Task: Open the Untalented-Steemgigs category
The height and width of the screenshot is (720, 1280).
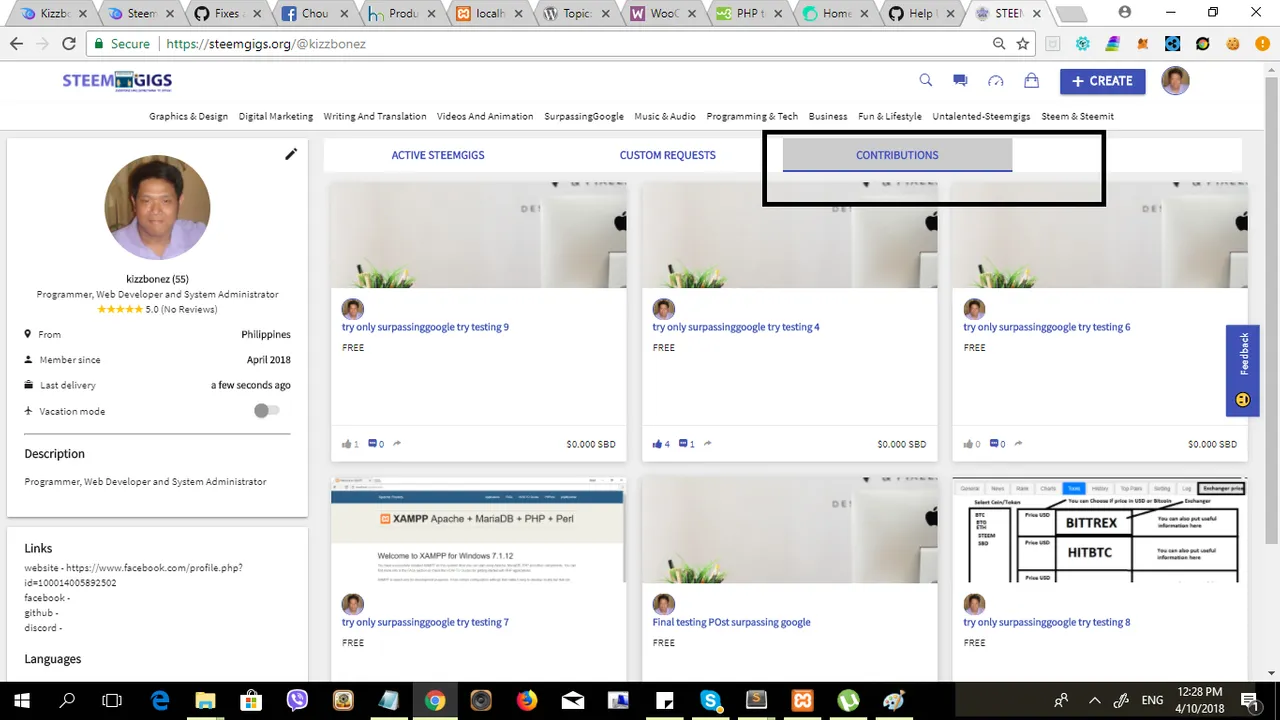Action: (981, 116)
